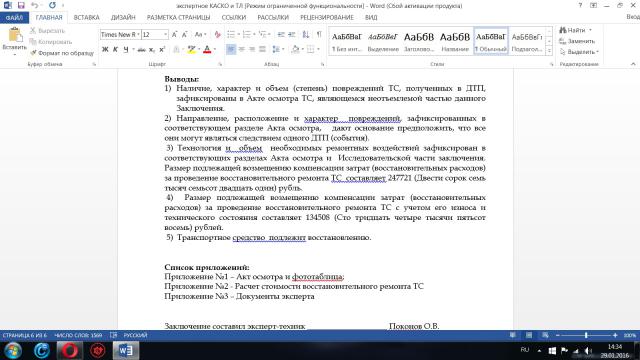Apply the Заголовок heading style
This screenshot has width=640, height=360.
tap(418, 41)
